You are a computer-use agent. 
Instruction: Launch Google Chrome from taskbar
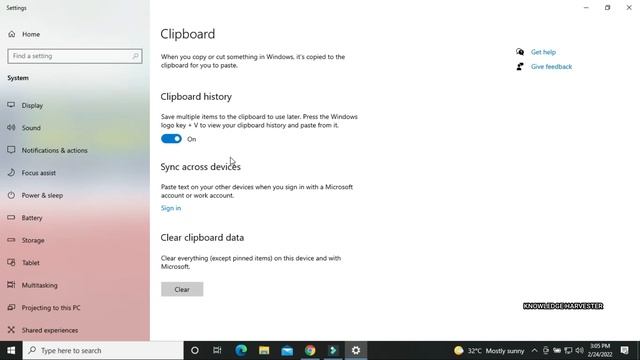coord(310,351)
